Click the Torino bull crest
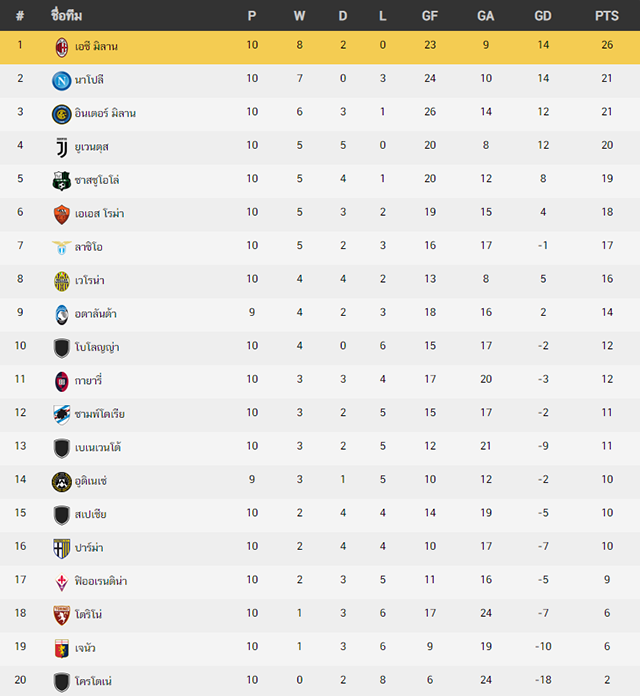This screenshot has height=696, width=640. click(62, 616)
